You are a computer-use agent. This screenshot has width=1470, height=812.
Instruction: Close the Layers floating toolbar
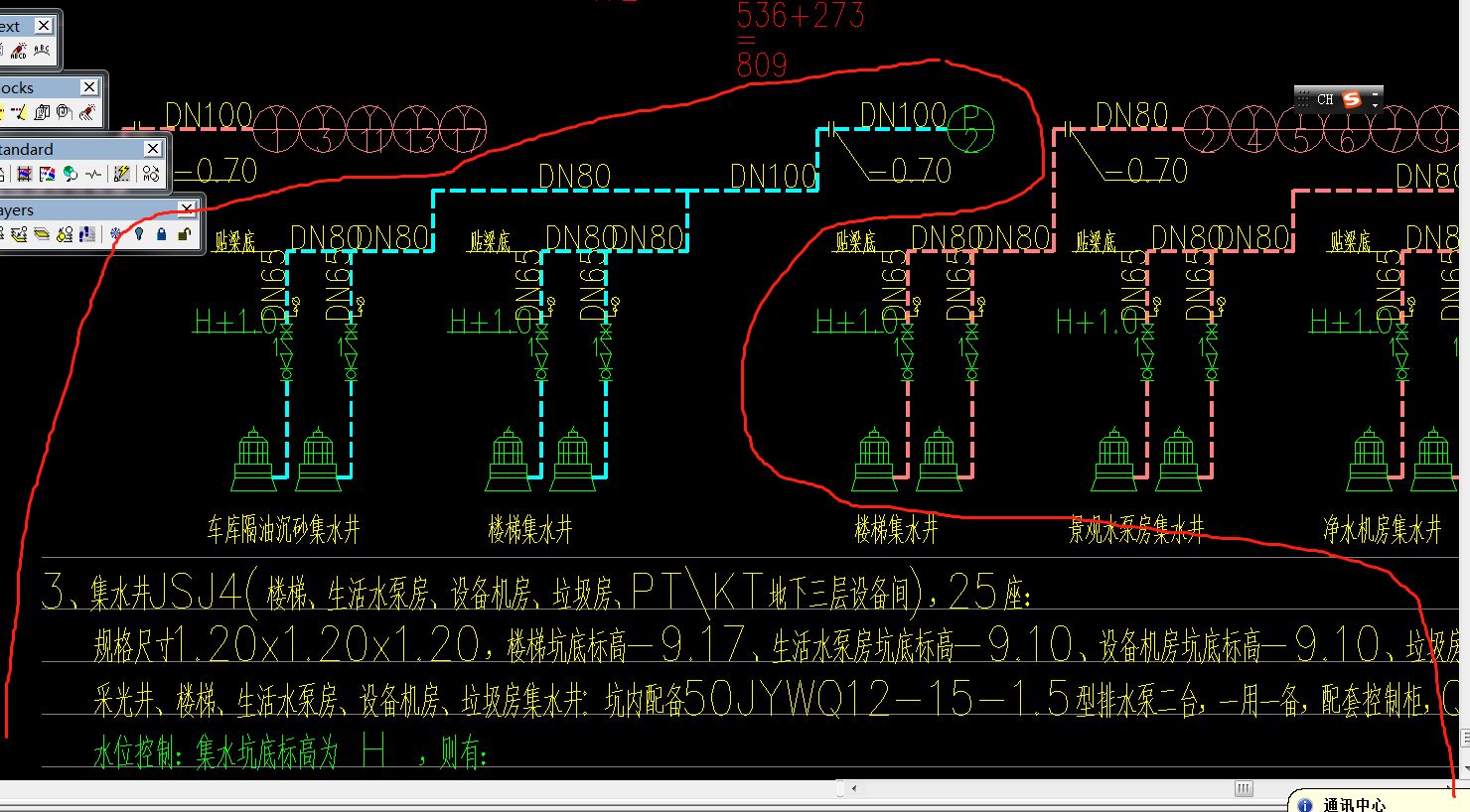[x=187, y=208]
